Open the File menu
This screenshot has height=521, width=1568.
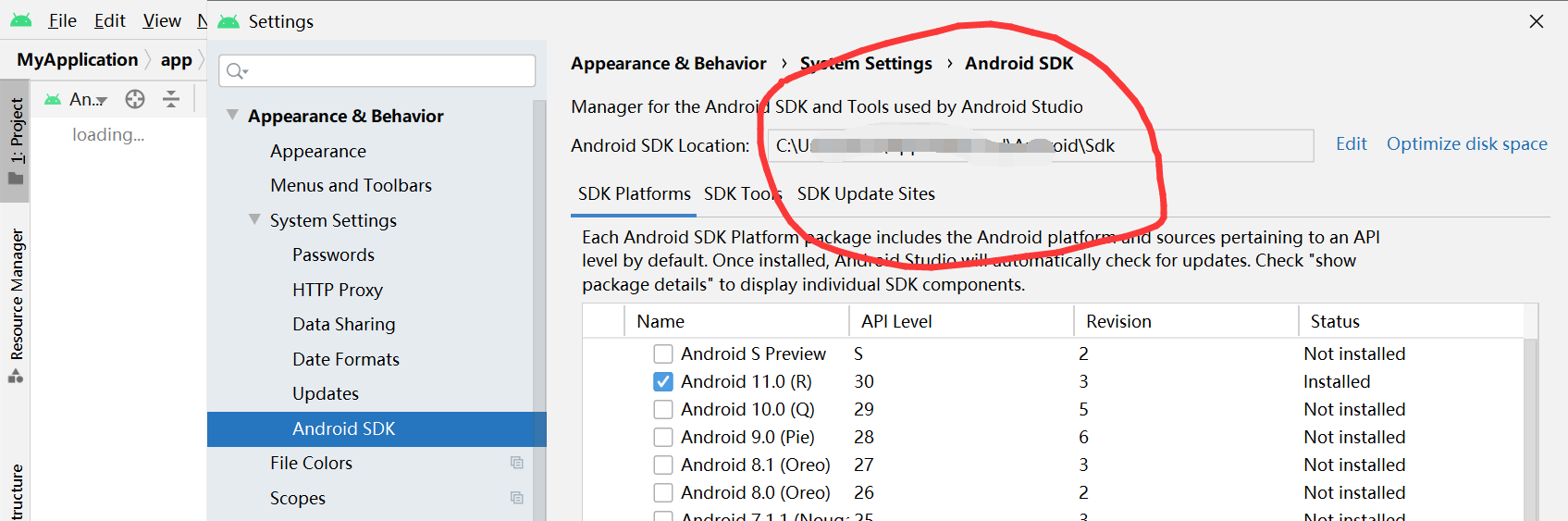pyautogui.click(x=62, y=20)
